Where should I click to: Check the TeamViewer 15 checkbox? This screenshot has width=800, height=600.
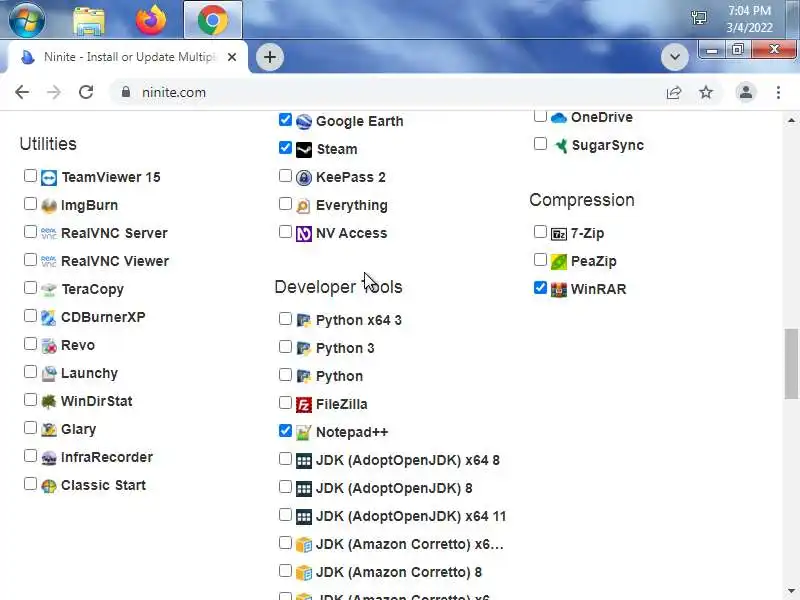click(30, 176)
